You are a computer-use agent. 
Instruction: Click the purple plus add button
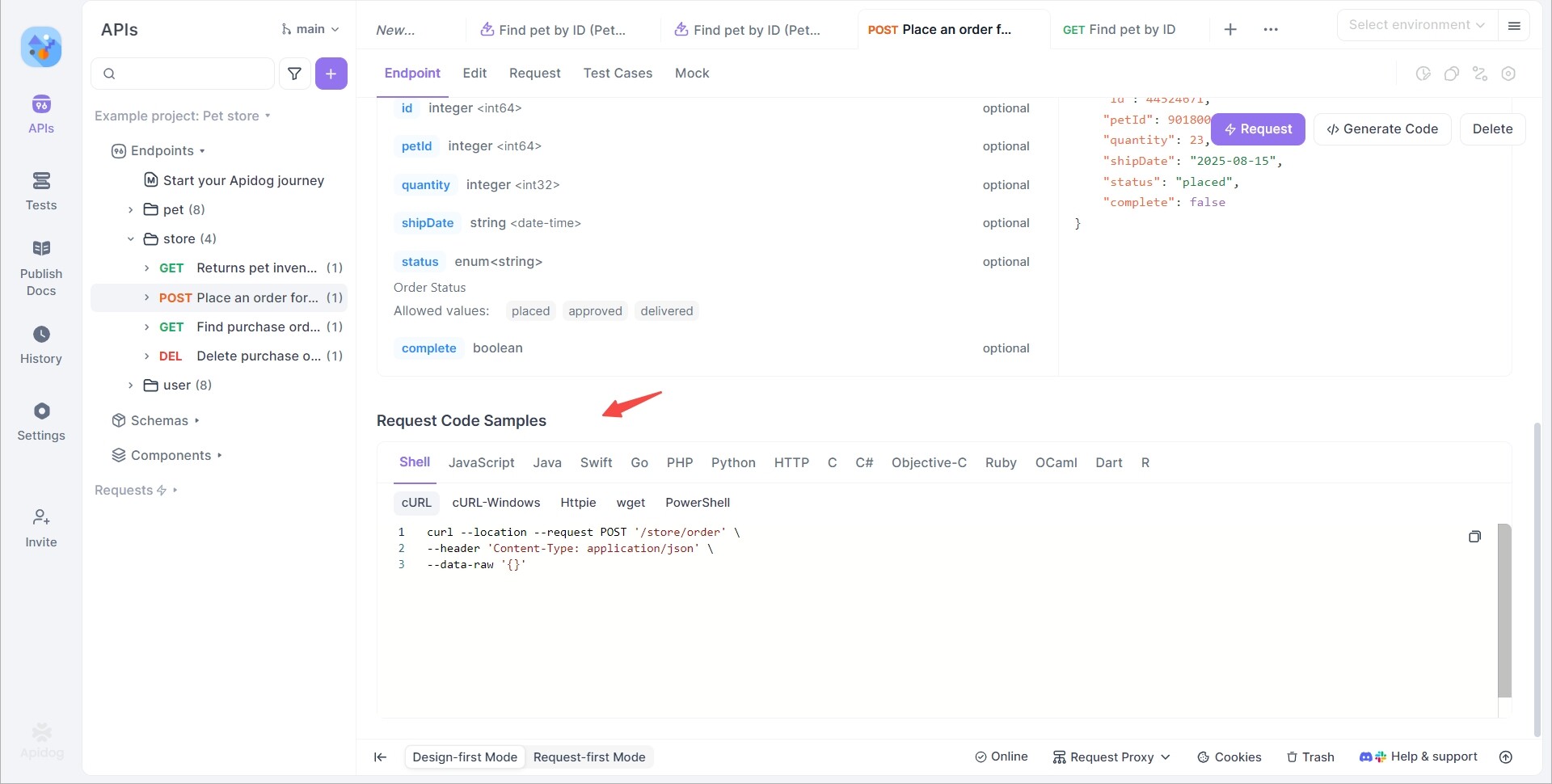tap(331, 74)
